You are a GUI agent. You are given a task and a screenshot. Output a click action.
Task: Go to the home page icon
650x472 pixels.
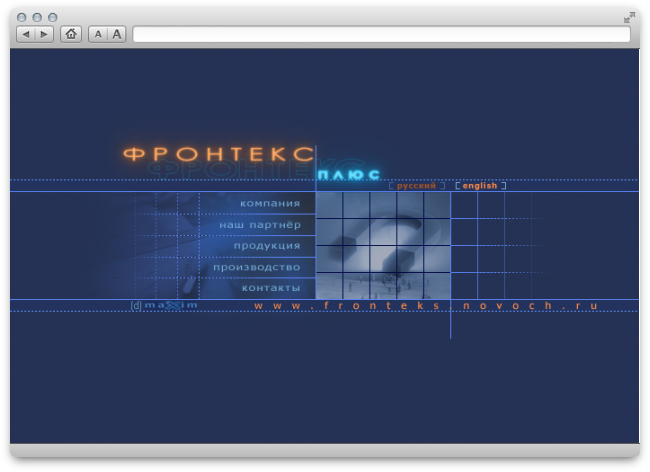(71, 34)
